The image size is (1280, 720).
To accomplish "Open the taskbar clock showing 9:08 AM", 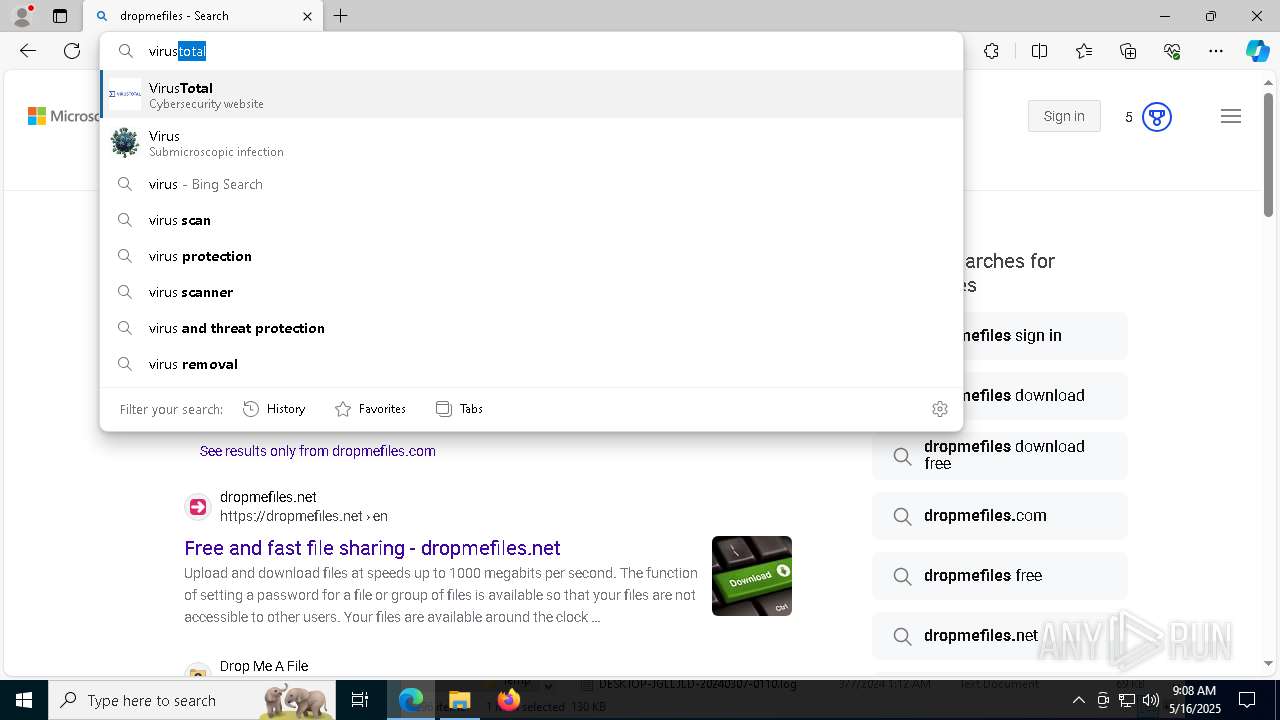I will pos(1195,700).
